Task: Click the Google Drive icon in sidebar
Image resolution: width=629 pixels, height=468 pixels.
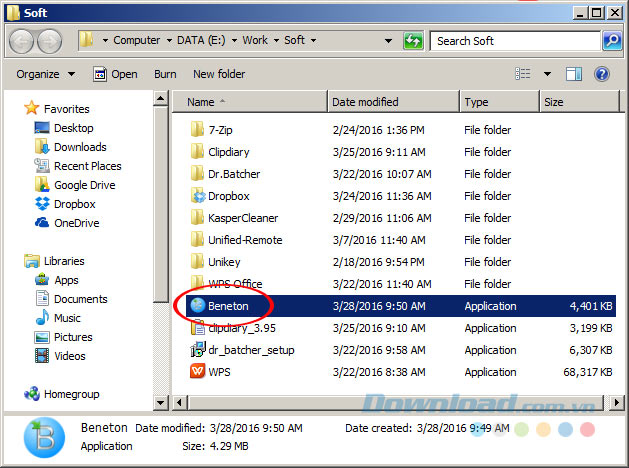Action: tap(42, 185)
